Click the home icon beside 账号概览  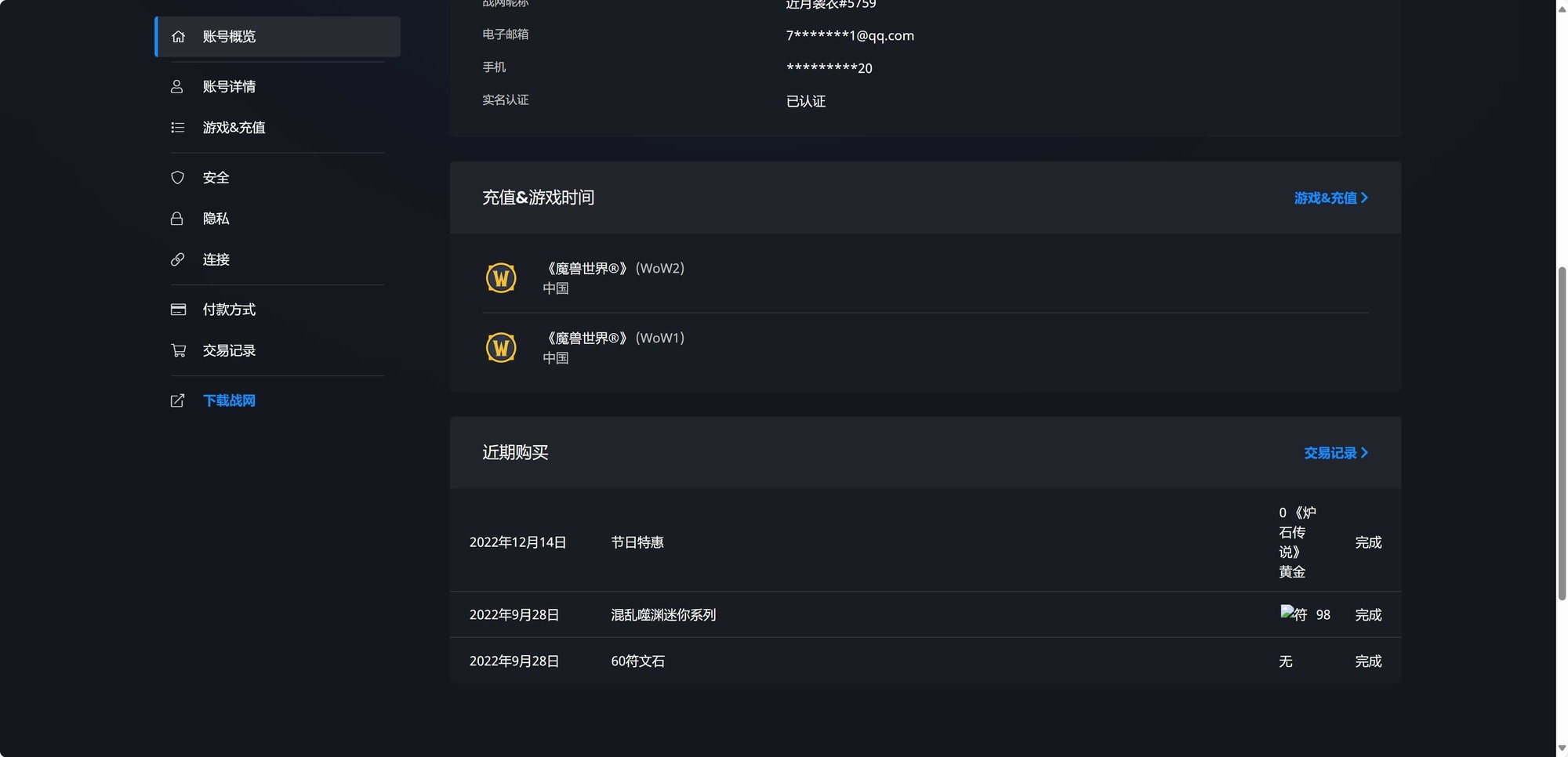tap(178, 37)
